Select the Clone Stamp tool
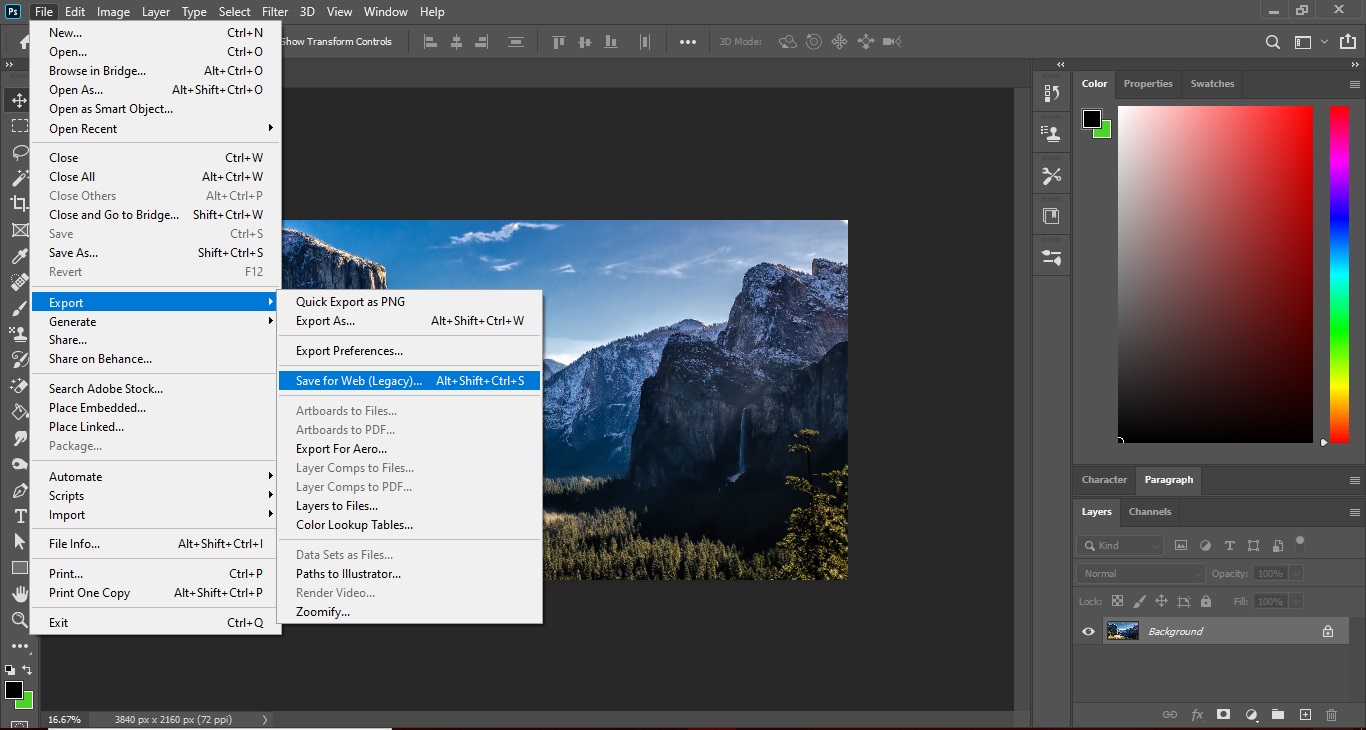This screenshot has height=730, width=1366. tap(19, 334)
